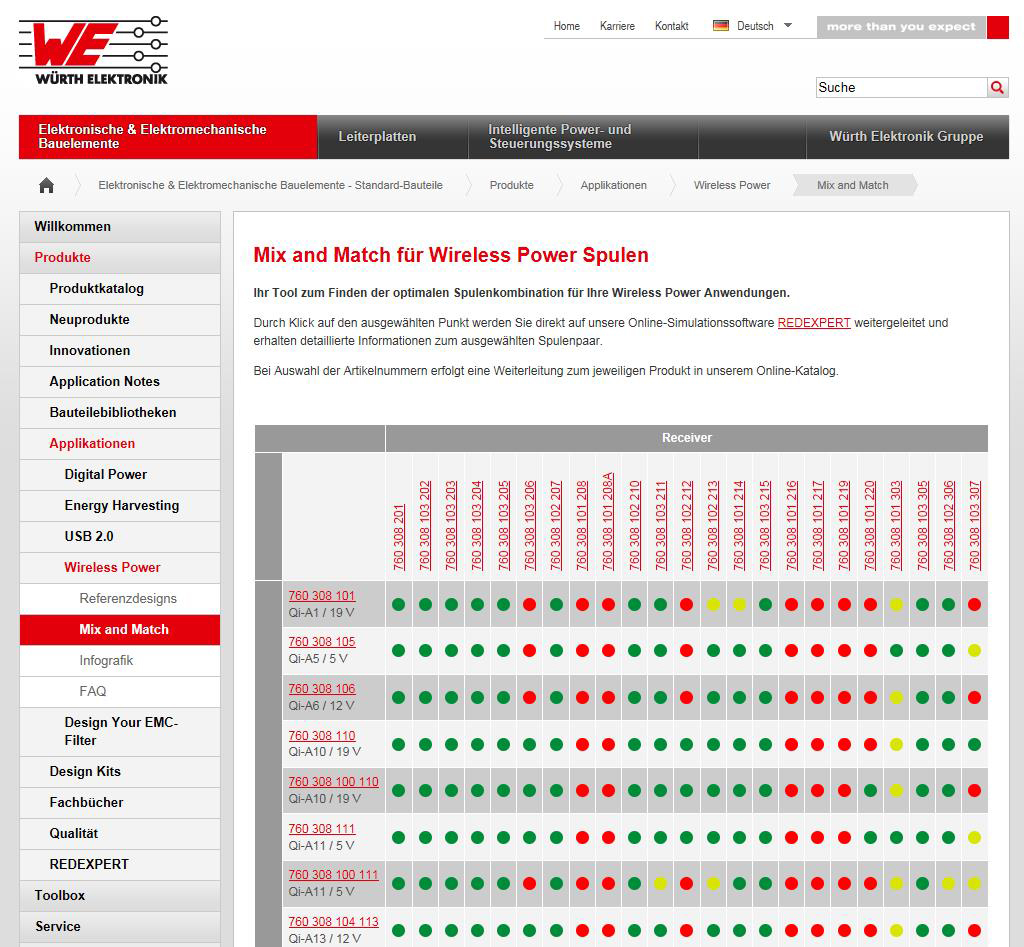Open red dot for 760 308 106 and 760 308 103 307

point(974,698)
